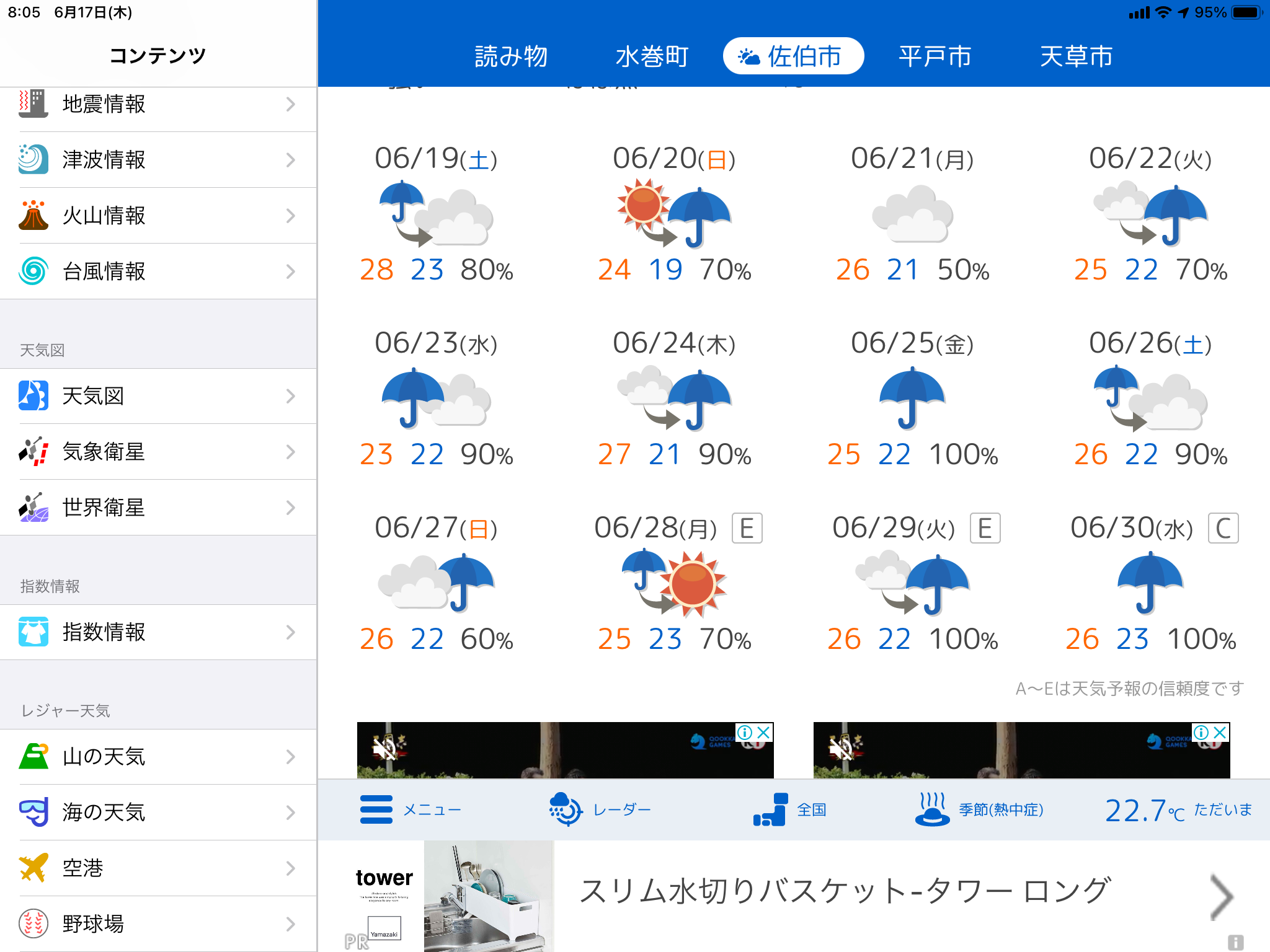Expand the index information row chevron
Image resolution: width=1270 pixels, height=952 pixels.
coord(290,632)
